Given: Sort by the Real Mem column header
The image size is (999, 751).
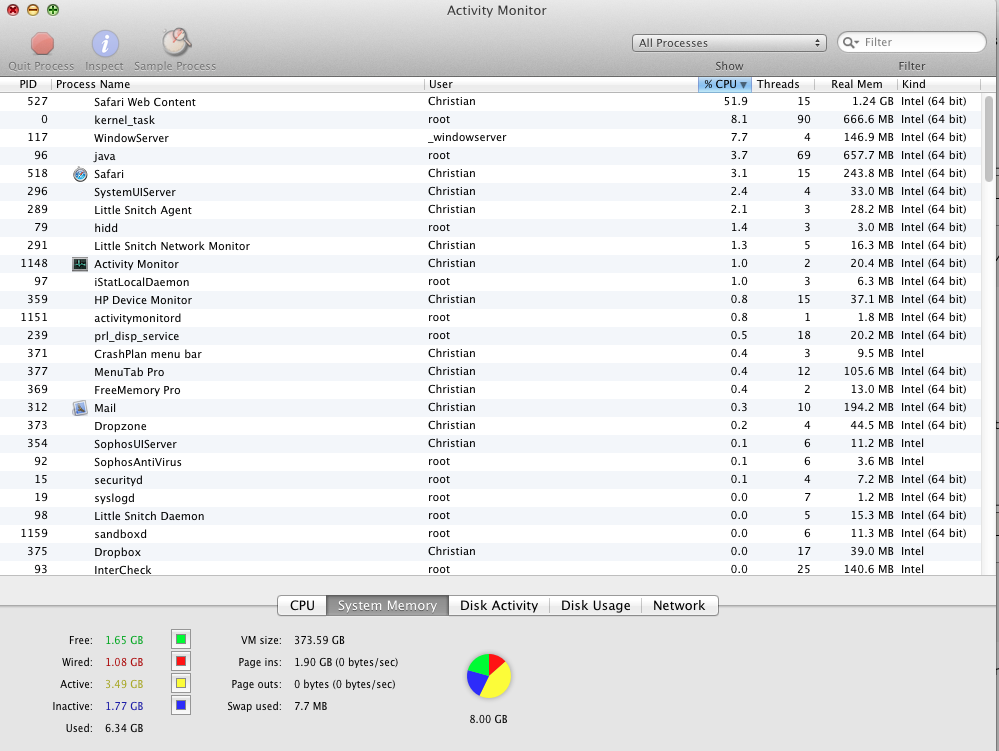Looking at the screenshot, I should coord(856,84).
